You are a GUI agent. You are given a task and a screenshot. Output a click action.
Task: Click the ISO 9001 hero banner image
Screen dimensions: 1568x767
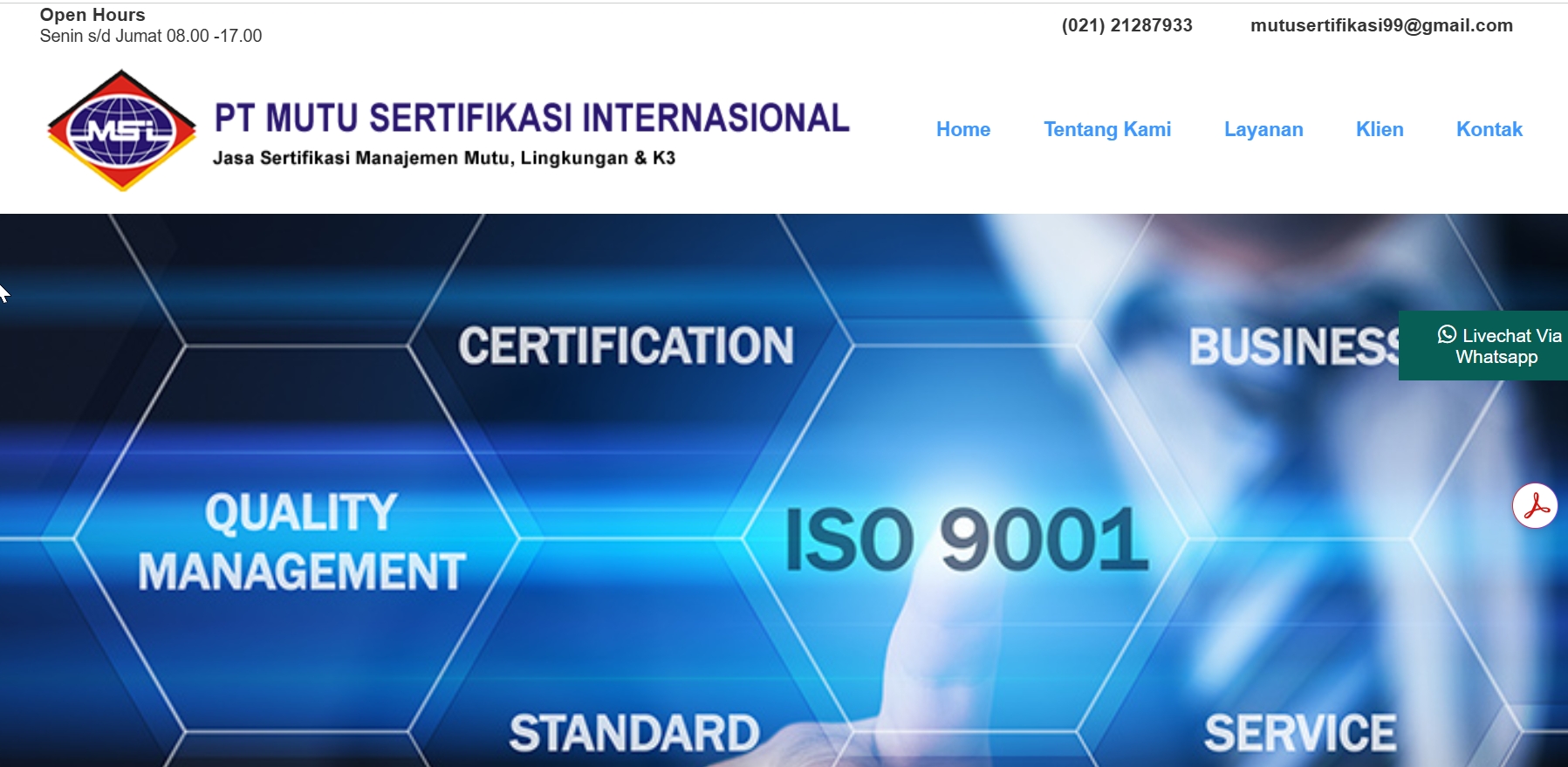pos(784,490)
